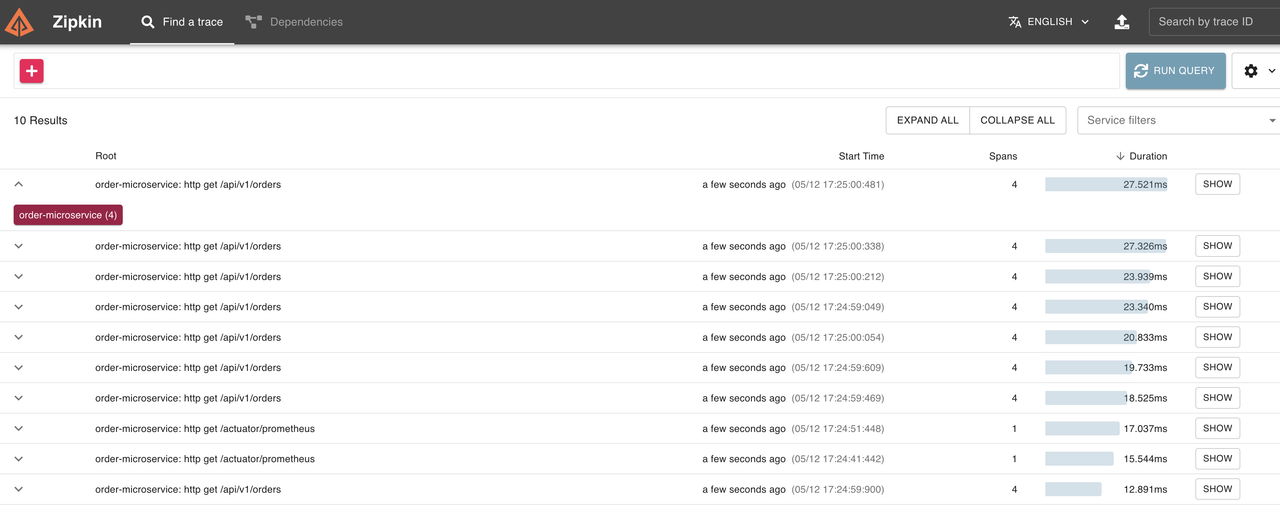Click the Dependencies tab's diagram icon
Image resolution: width=1280 pixels, height=518 pixels.
click(x=253, y=22)
